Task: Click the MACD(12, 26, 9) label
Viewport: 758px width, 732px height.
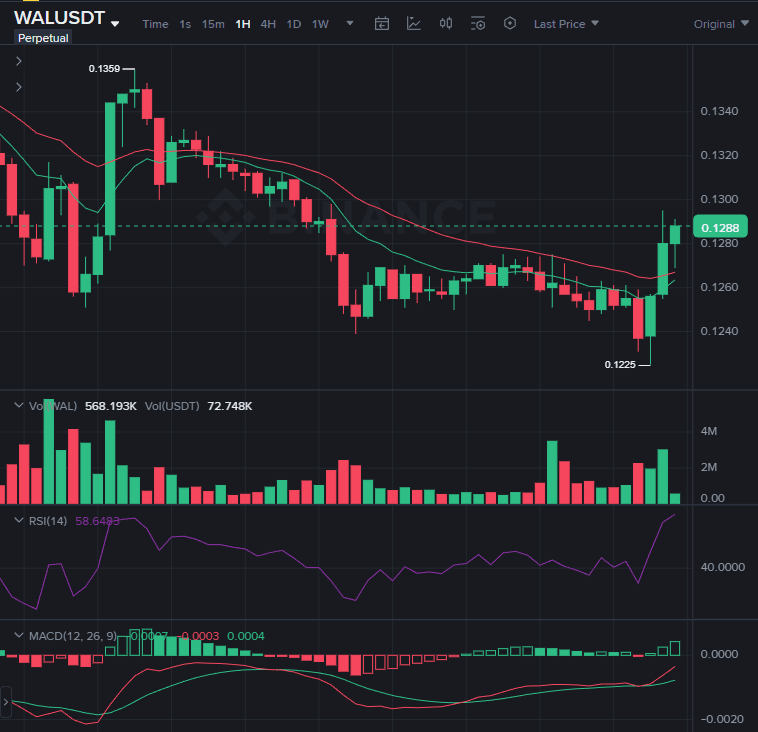Action: (73, 636)
